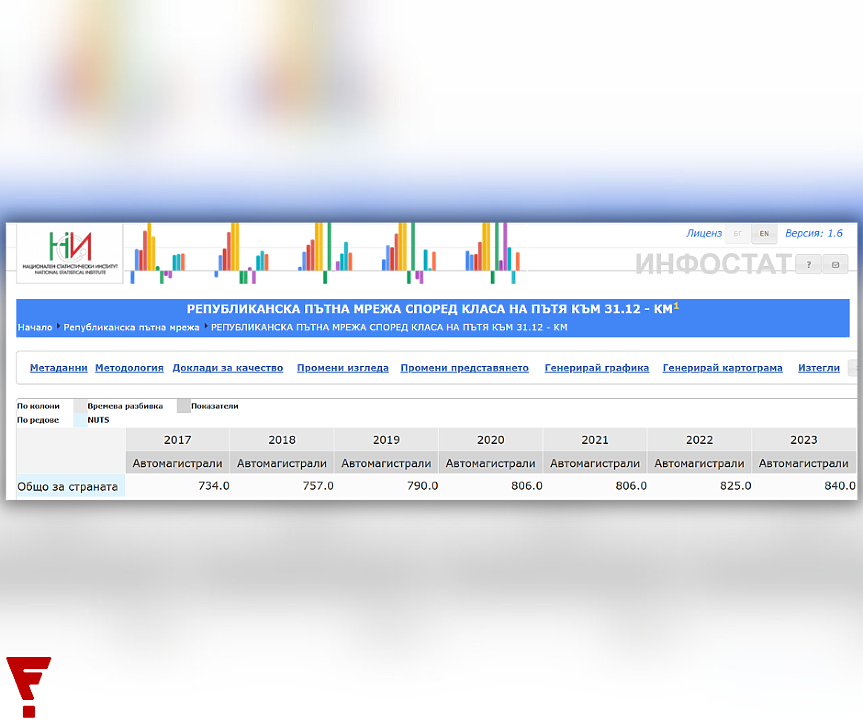Click the 2020 column header
The height and width of the screenshot is (723, 863).
pos(490,440)
